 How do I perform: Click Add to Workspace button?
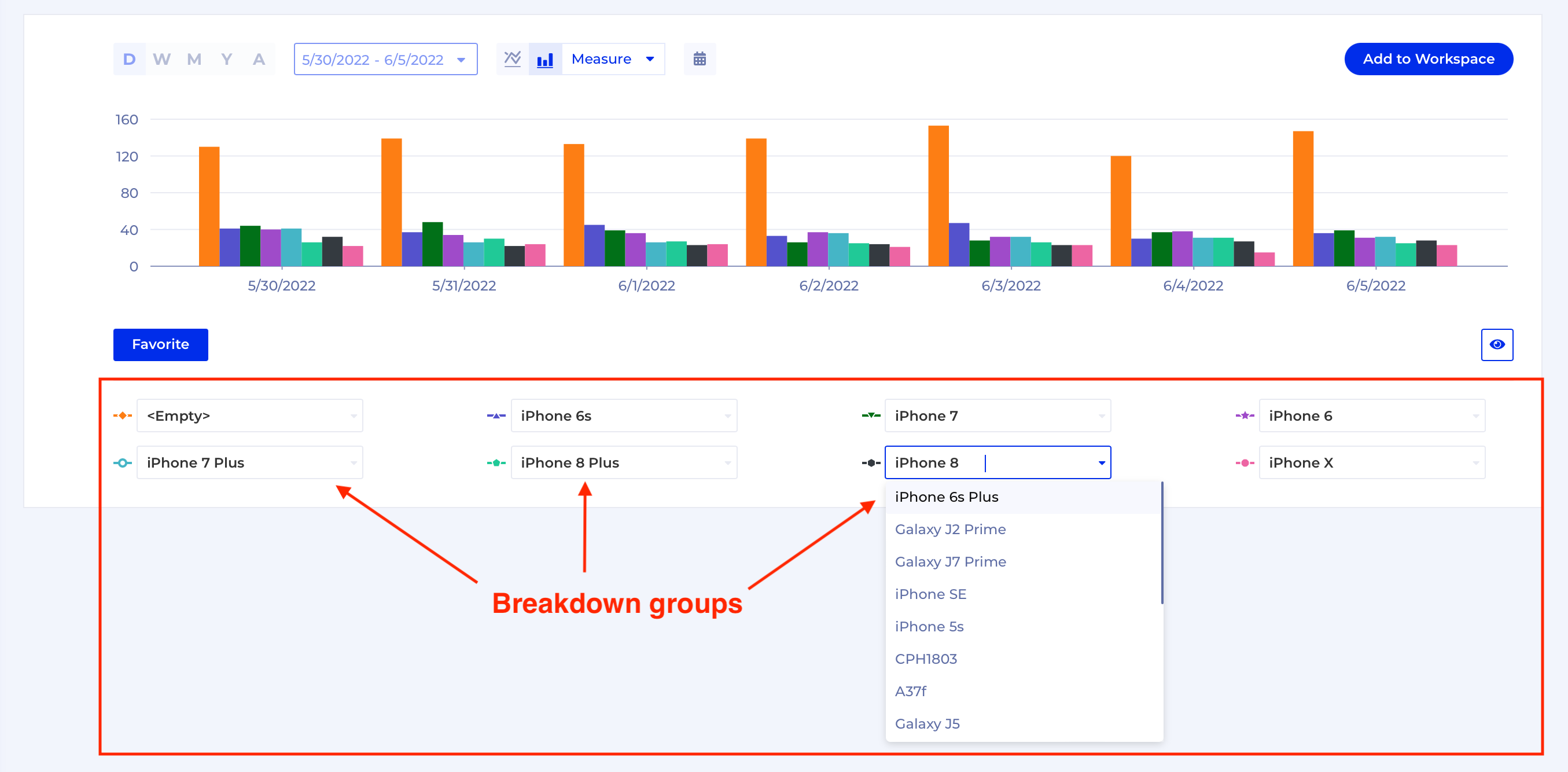coord(1428,59)
